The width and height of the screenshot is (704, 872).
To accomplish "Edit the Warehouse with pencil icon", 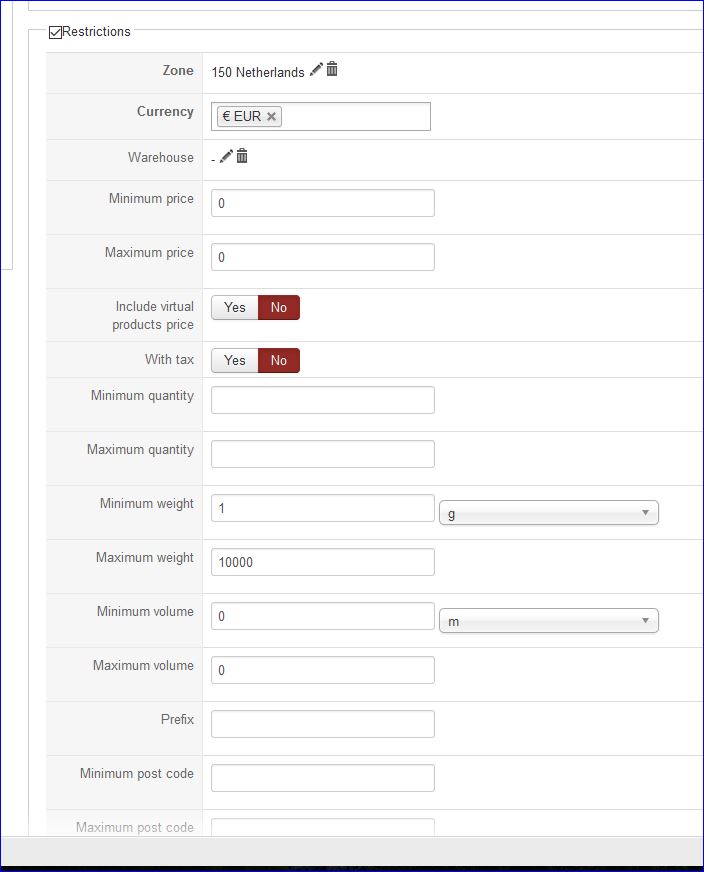I will coord(226,157).
